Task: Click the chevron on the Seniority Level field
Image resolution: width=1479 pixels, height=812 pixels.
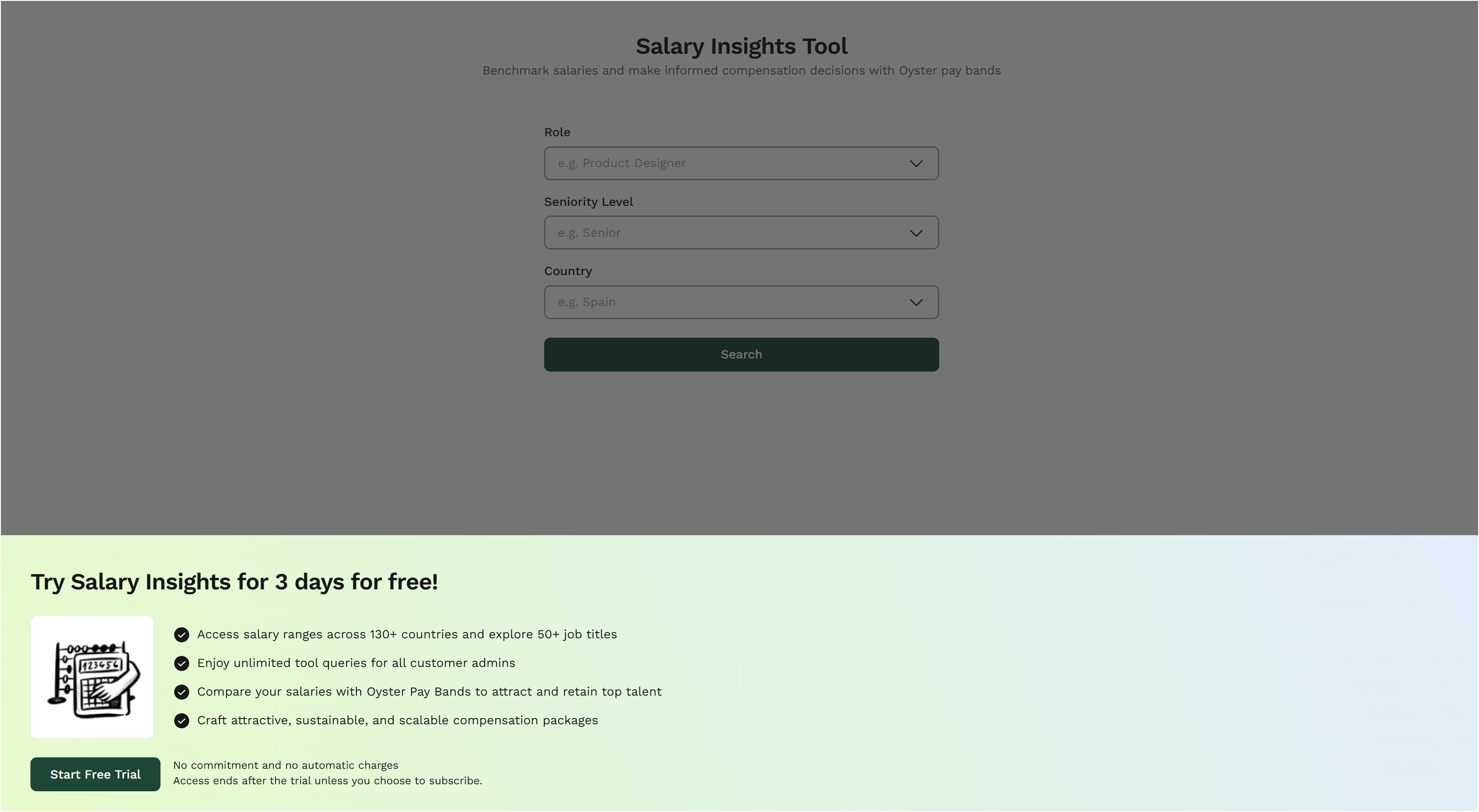Action: pyautogui.click(x=916, y=232)
